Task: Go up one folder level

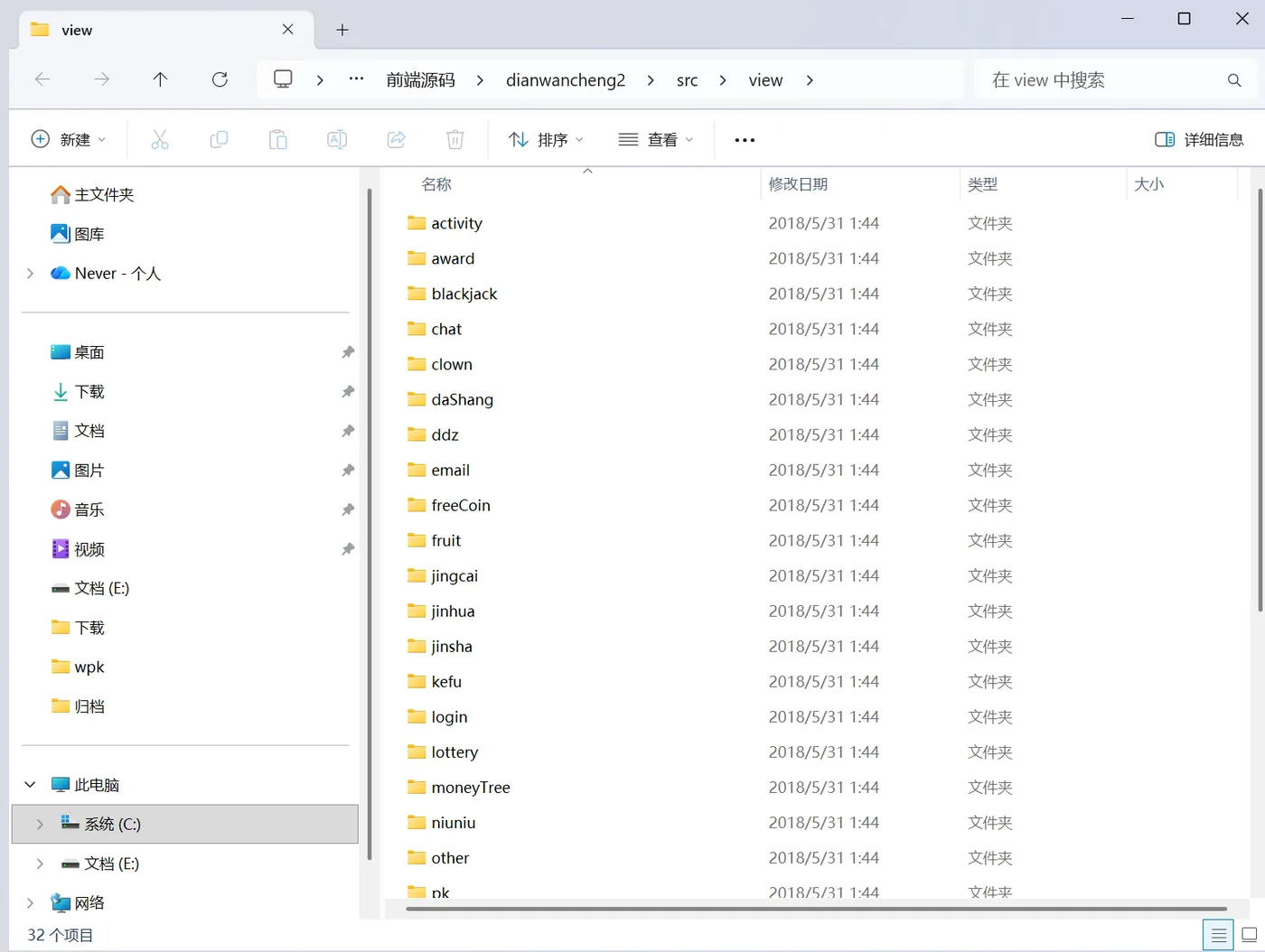Action: [x=160, y=79]
